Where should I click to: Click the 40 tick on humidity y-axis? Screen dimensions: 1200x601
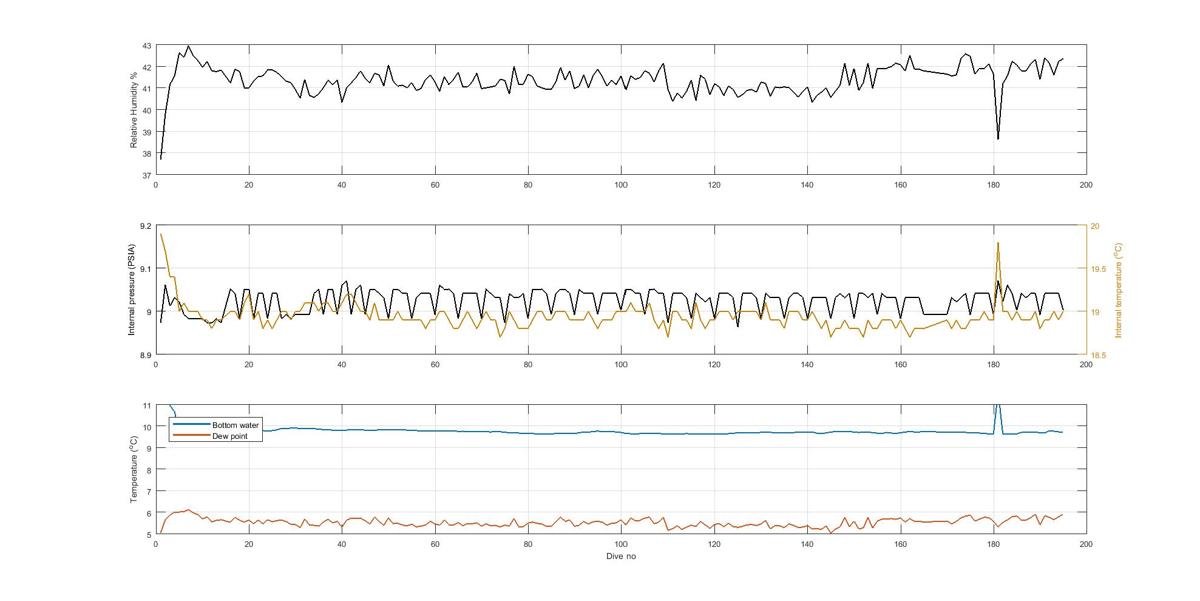pyautogui.click(x=146, y=110)
